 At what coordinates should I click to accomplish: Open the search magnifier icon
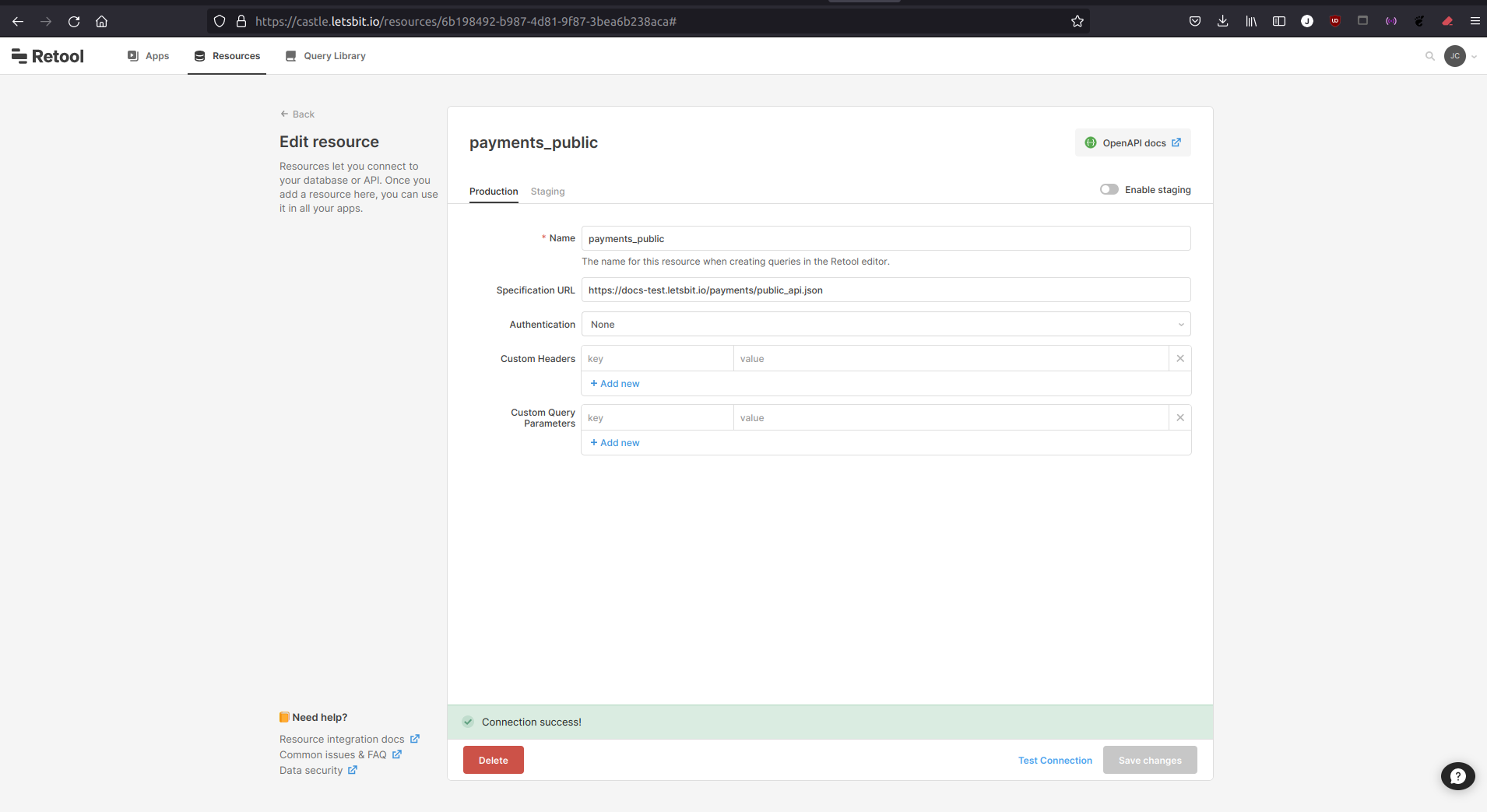click(1429, 56)
